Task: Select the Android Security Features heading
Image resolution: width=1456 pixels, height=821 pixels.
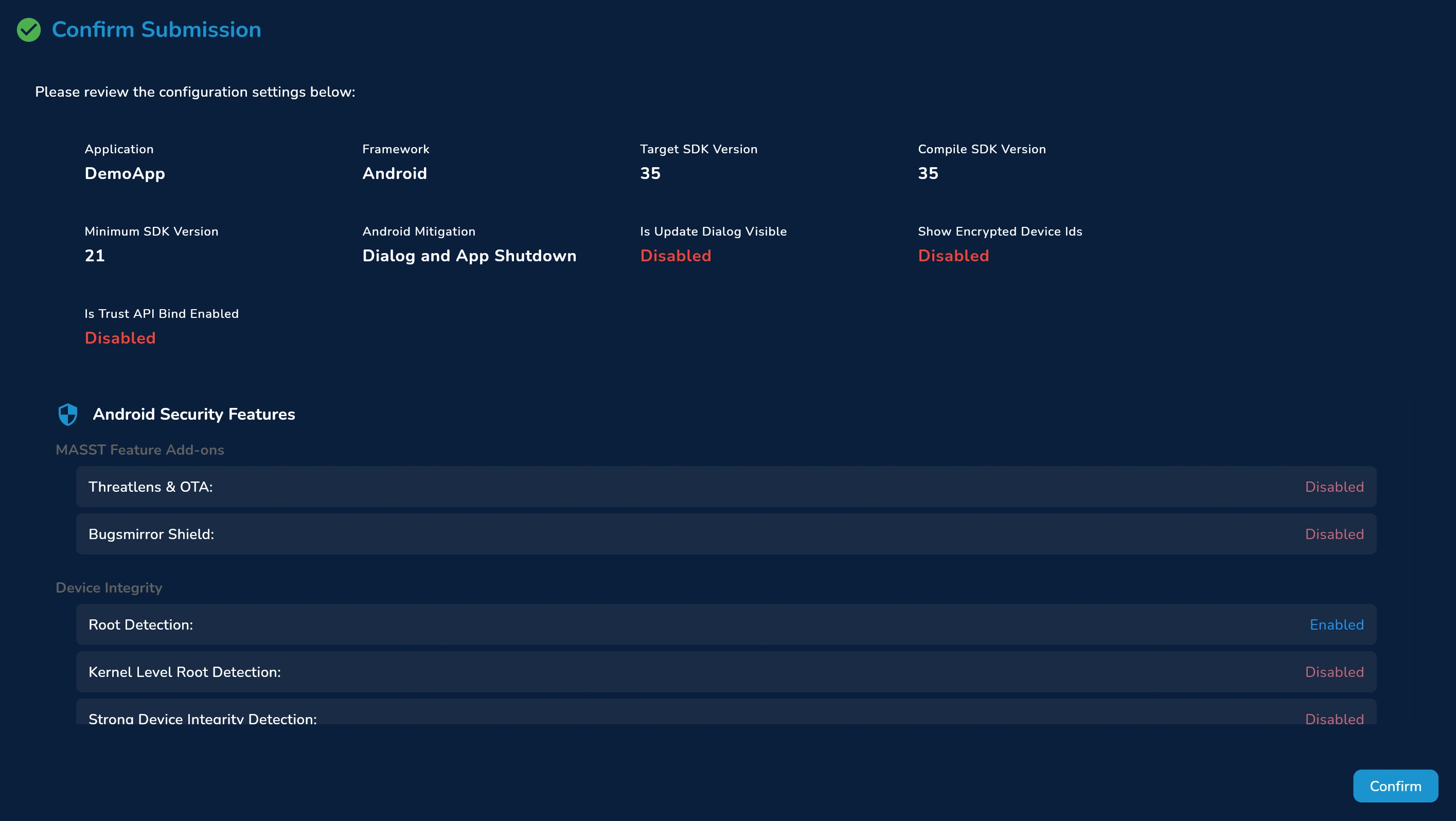Action: [194, 414]
